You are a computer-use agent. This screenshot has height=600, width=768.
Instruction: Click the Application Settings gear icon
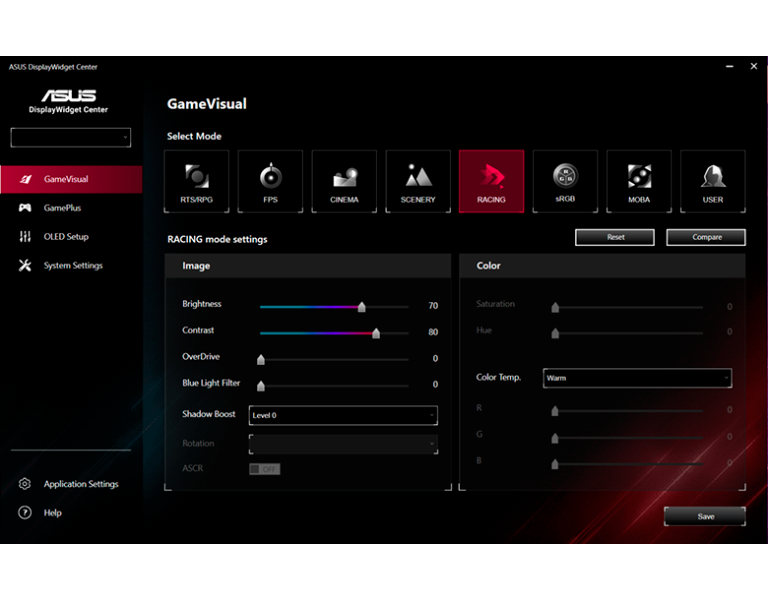pos(25,484)
